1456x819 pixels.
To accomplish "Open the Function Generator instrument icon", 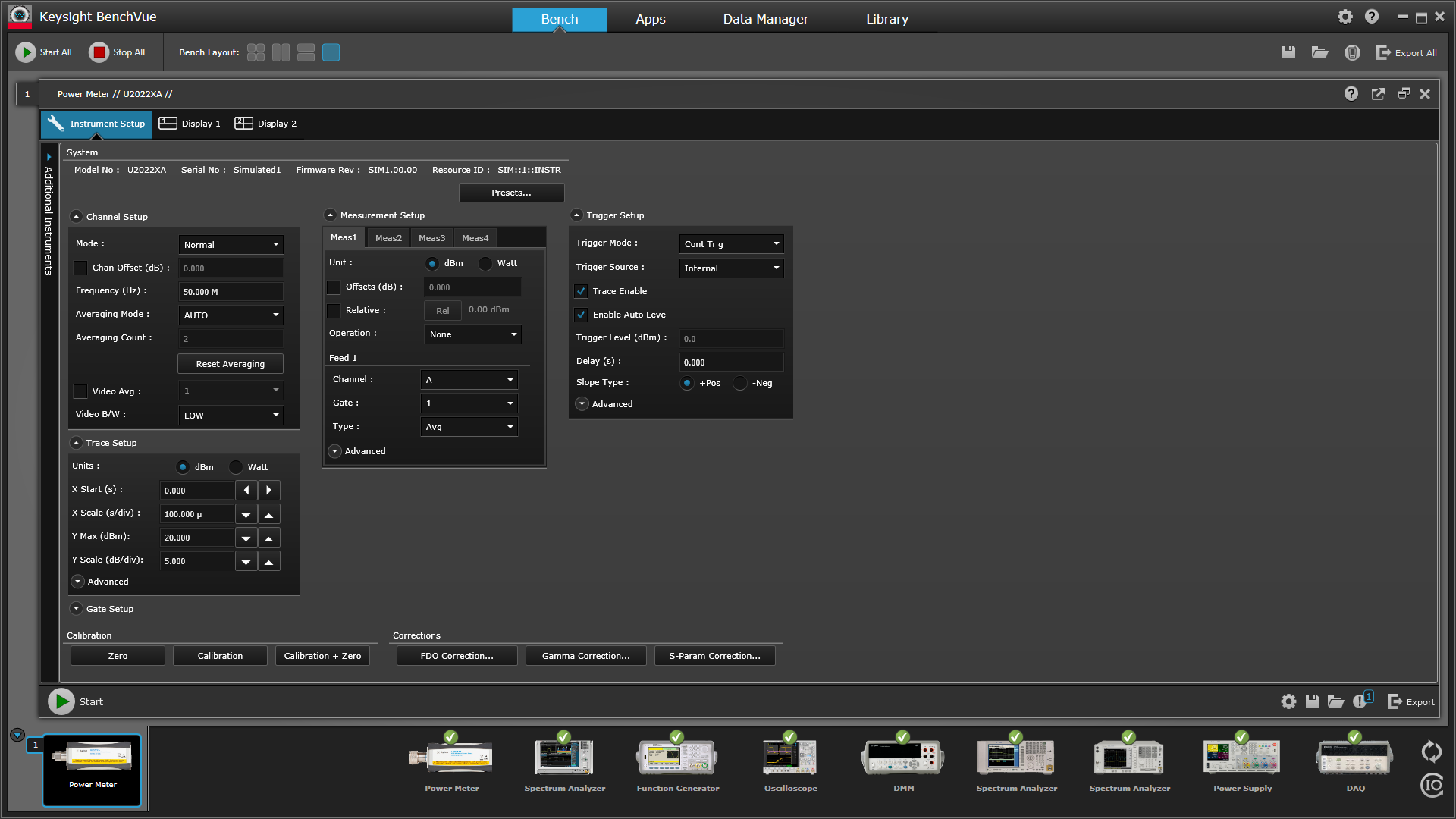I will 677,757.
